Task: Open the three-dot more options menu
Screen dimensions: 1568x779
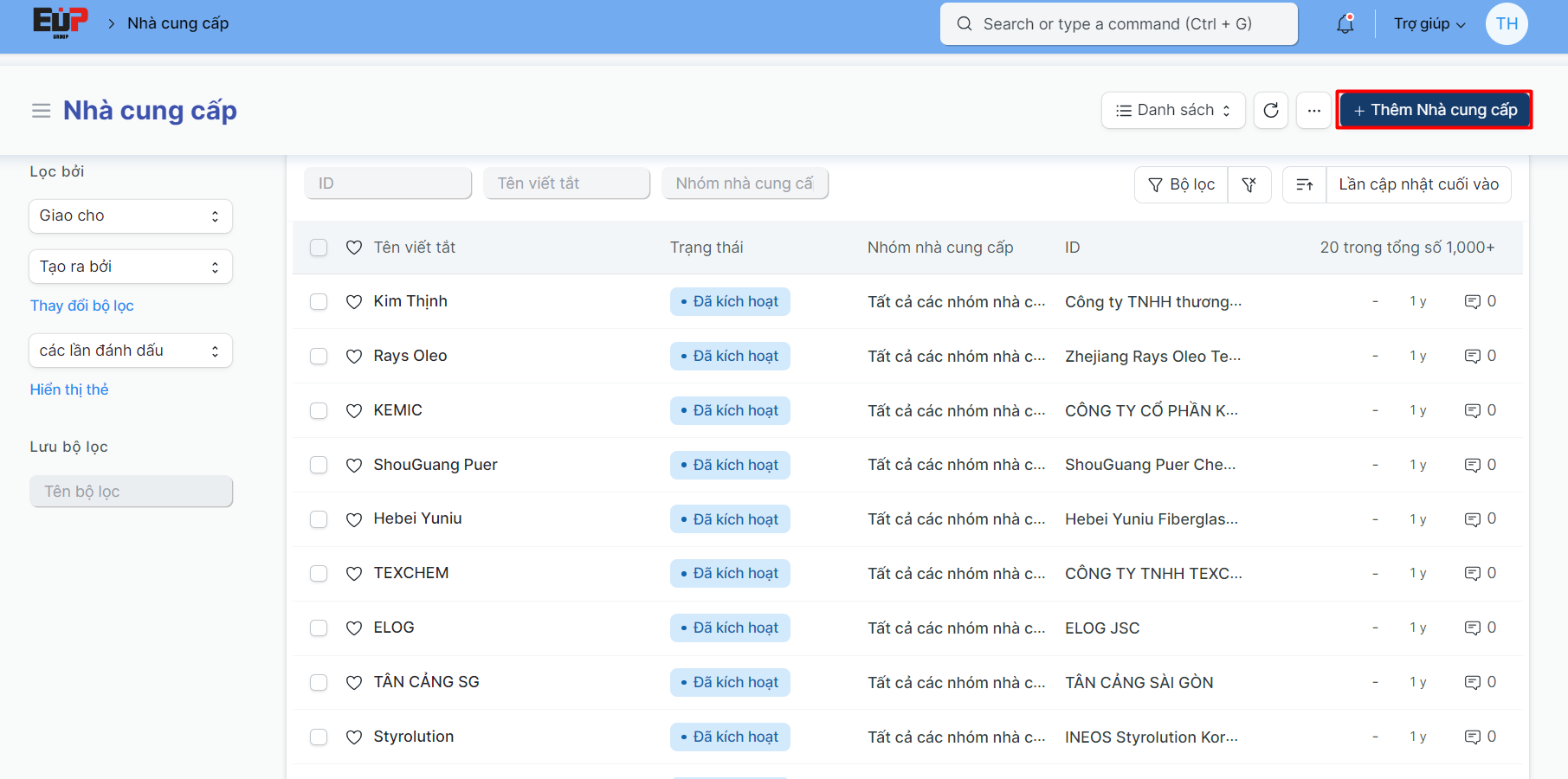Action: click(1313, 110)
